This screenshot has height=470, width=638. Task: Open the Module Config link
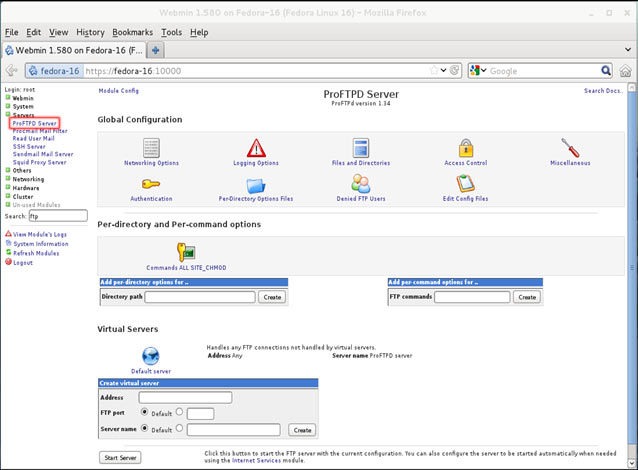click(x=118, y=91)
